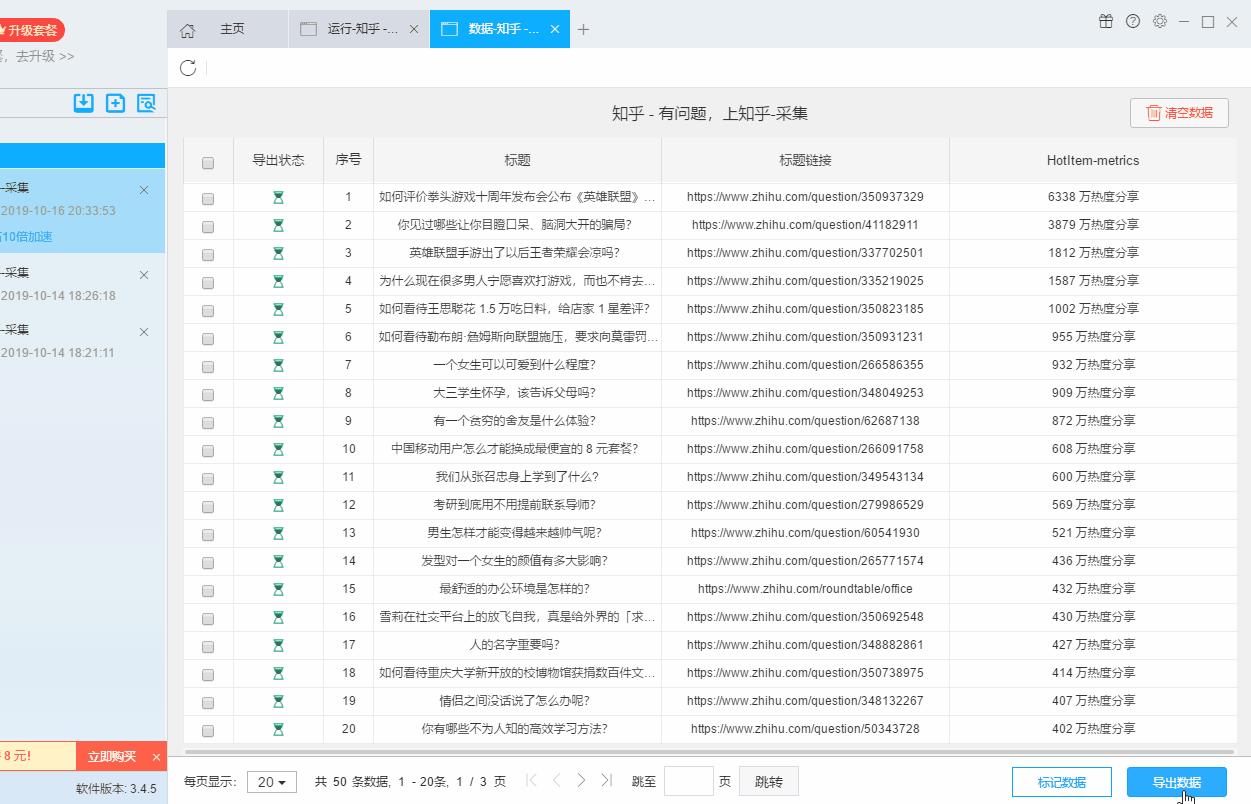Screen dimensions: 1251x804
Task: Click hourglass export status icon in row 5
Action: (278, 310)
